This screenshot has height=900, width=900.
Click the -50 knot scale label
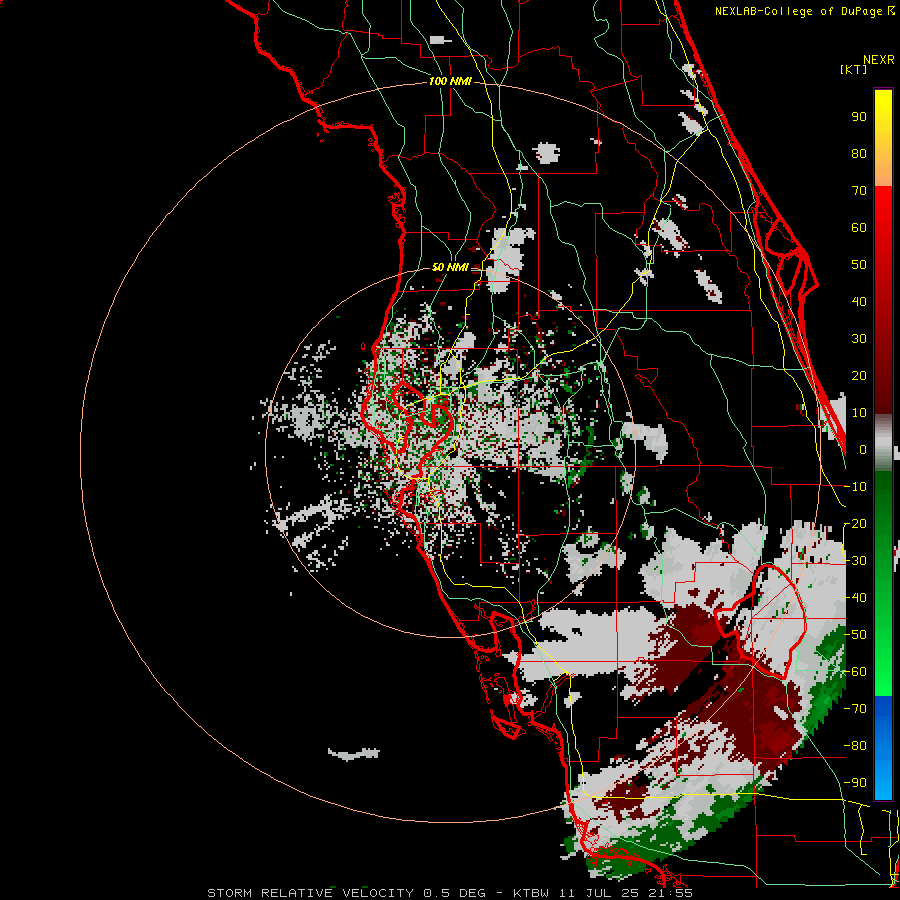click(855, 635)
